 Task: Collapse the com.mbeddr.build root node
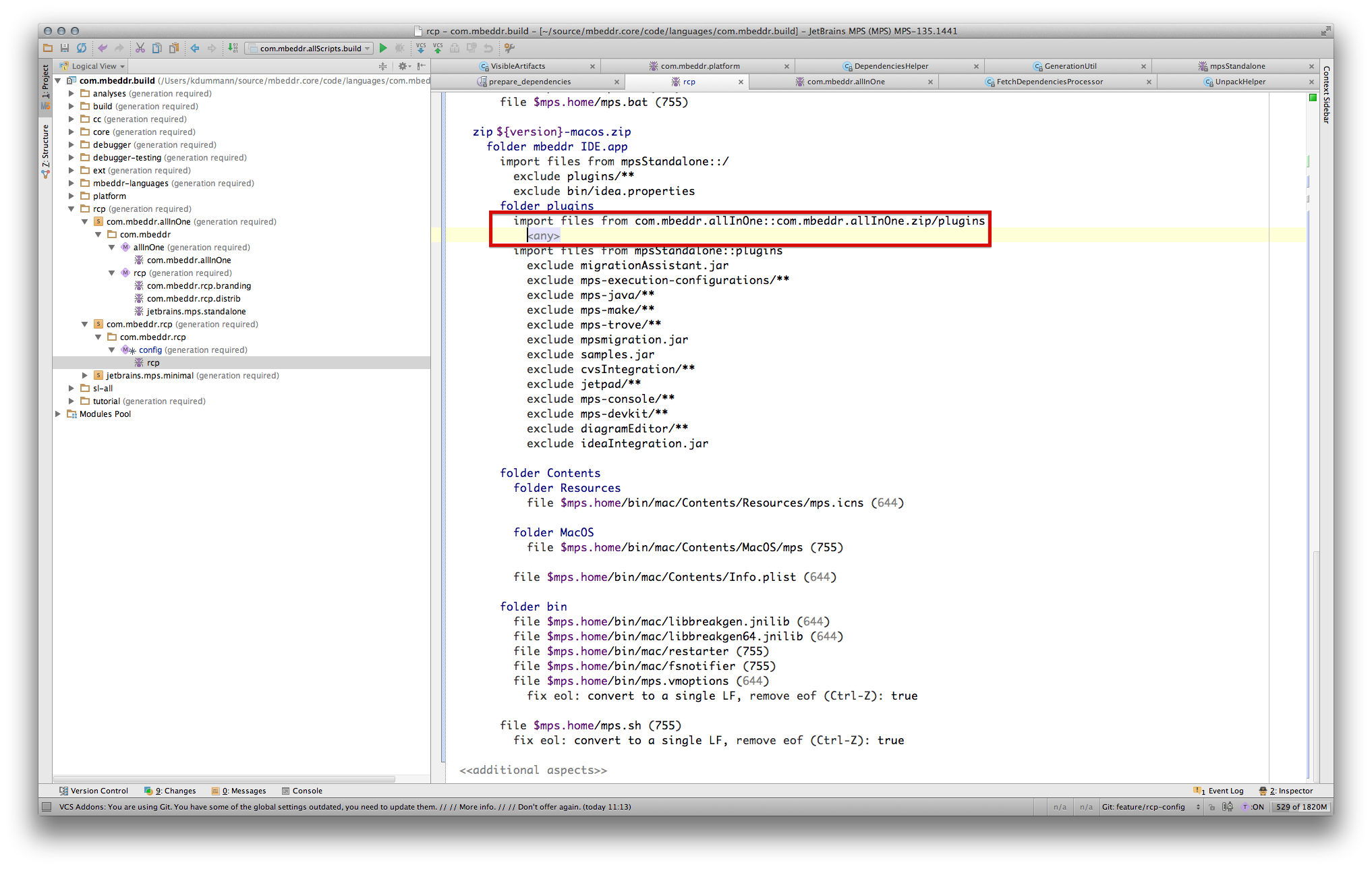point(58,81)
